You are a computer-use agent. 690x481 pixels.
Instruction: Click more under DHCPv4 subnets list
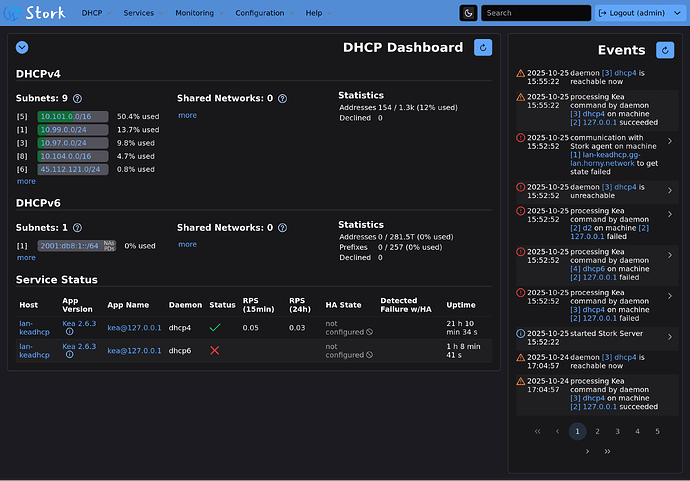26,181
